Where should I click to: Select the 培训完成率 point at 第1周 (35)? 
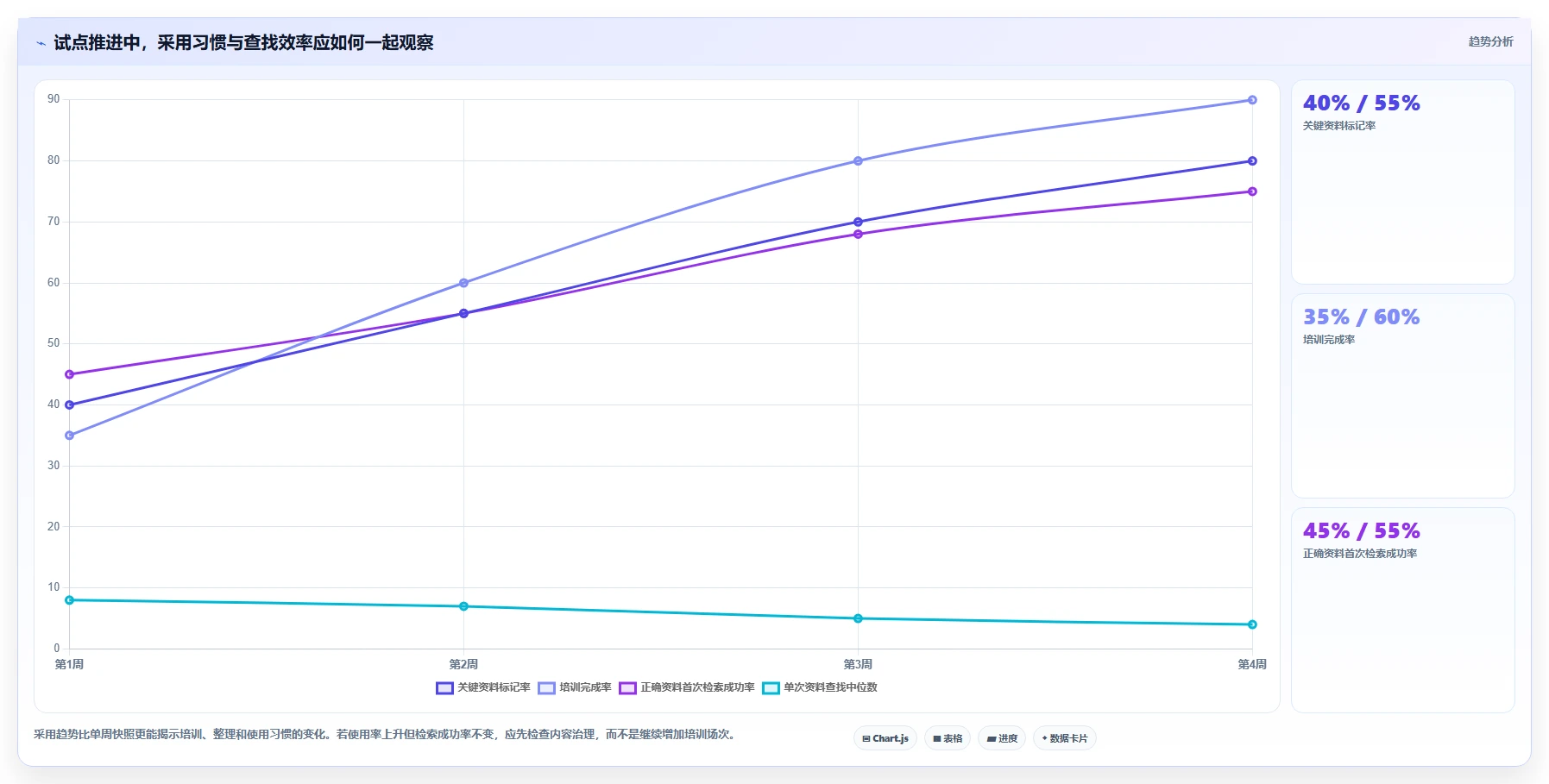[x=69, y=436]
